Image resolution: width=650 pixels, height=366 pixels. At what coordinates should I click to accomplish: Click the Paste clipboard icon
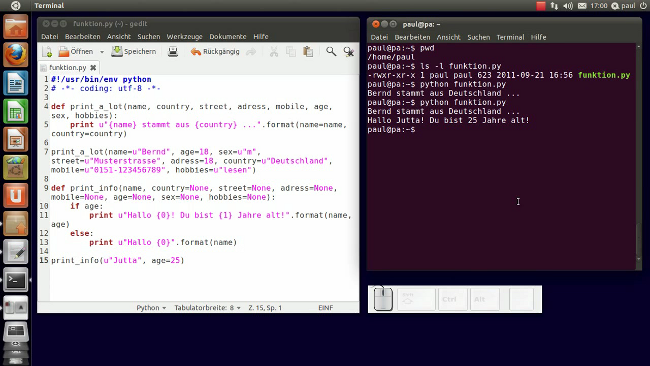coord(308,52)
